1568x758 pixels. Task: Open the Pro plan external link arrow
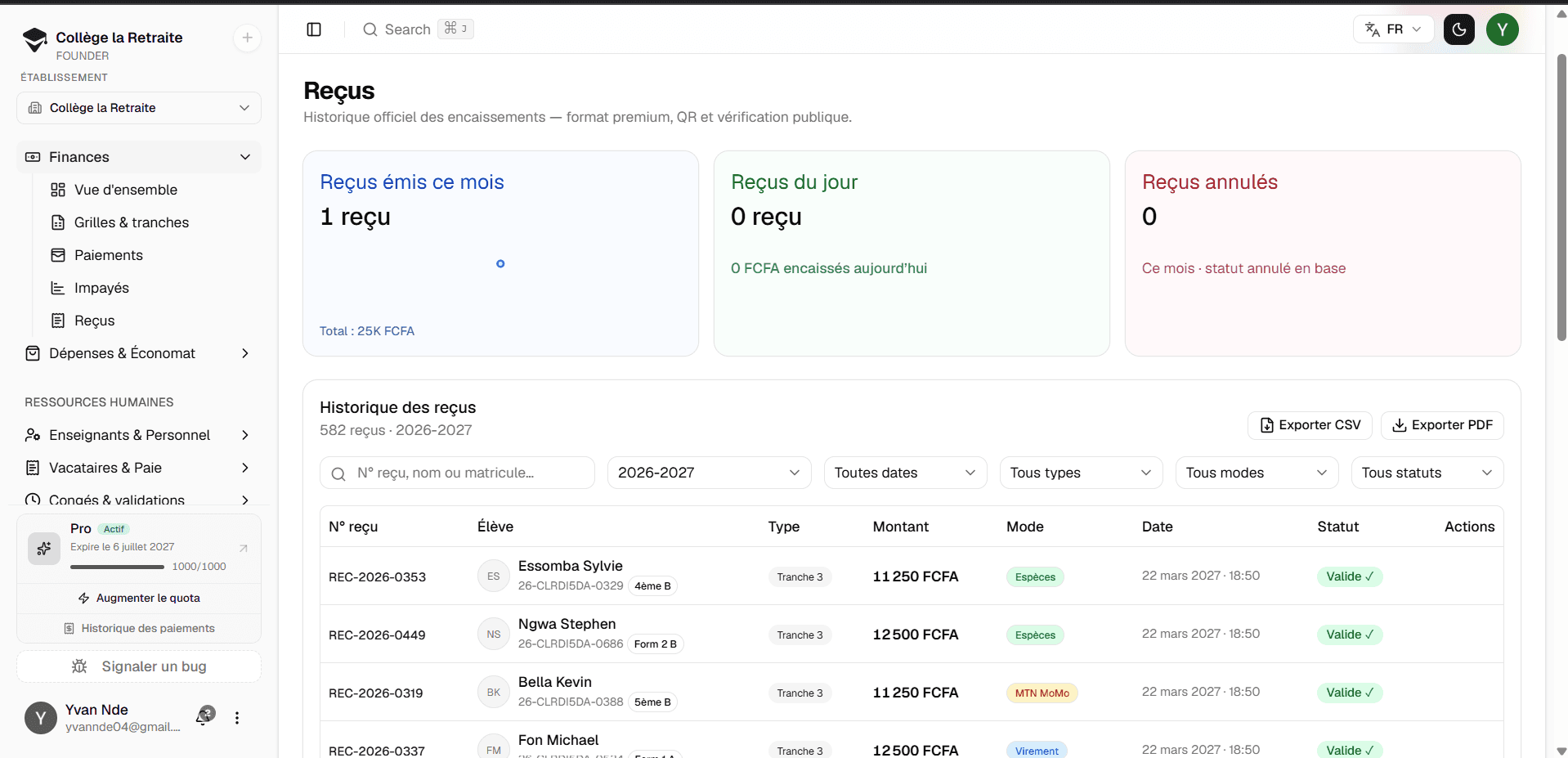pos(244,548)
